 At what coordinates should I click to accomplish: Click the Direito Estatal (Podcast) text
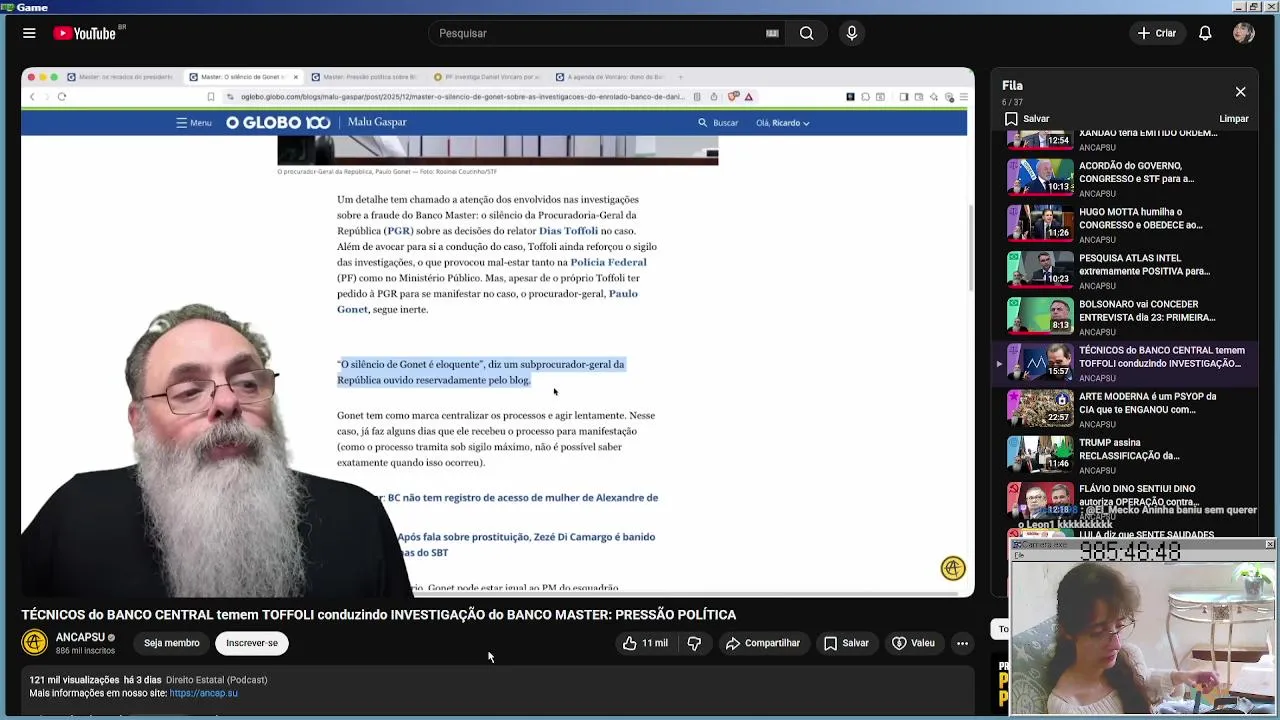(x=217, y=680)
